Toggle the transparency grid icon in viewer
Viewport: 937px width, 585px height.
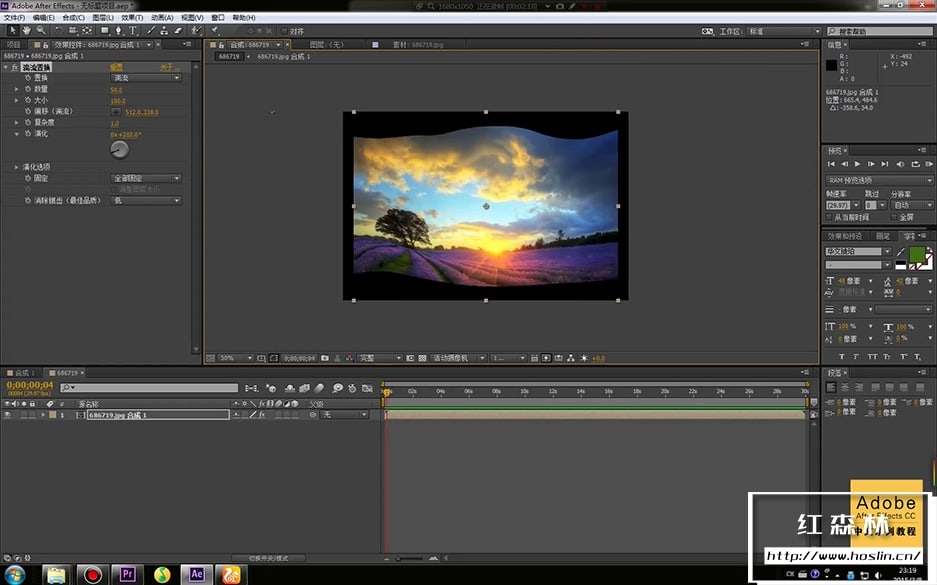(422, 358)
